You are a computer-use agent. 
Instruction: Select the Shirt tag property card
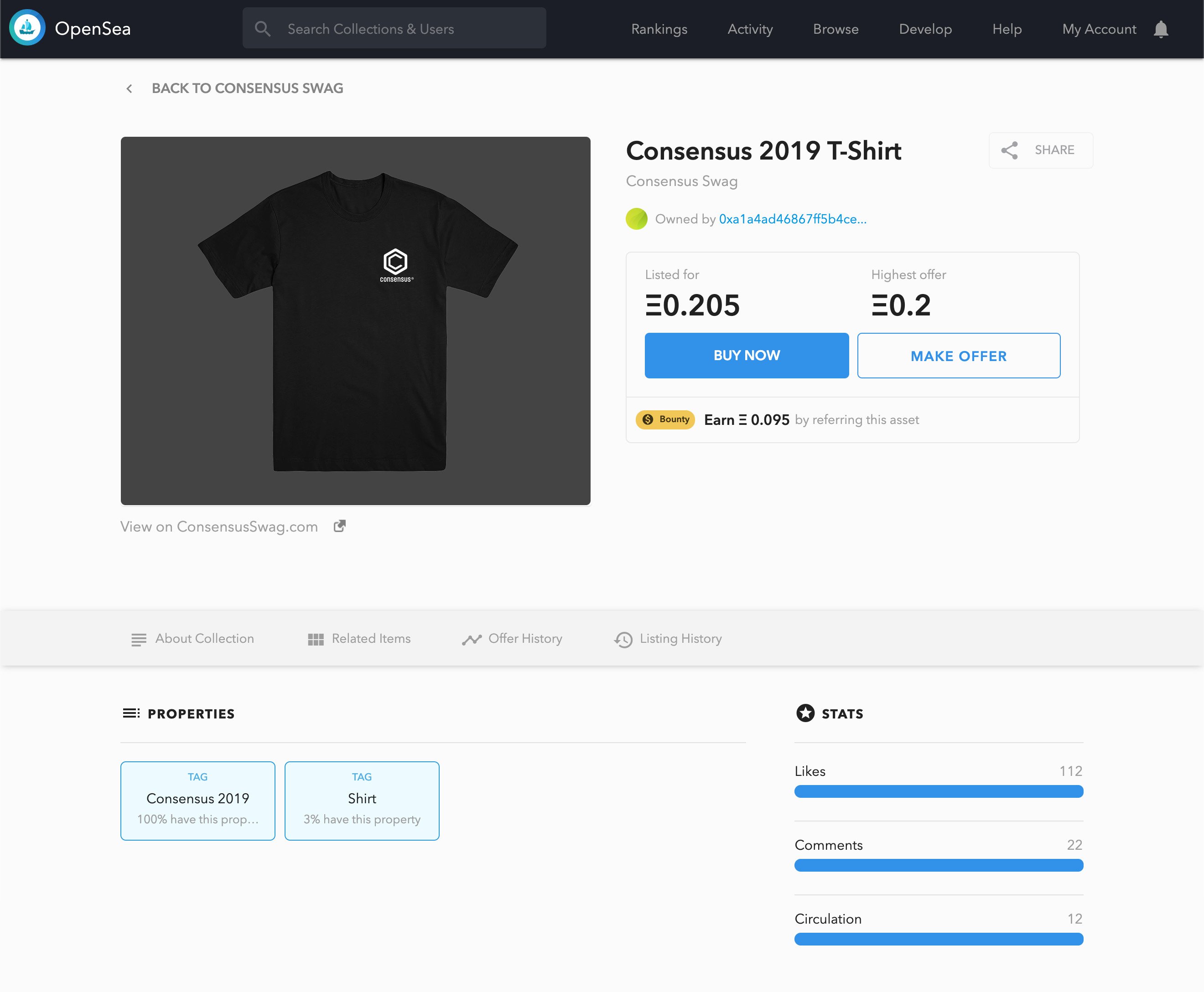pyautogui.click(x=362, y=801)
